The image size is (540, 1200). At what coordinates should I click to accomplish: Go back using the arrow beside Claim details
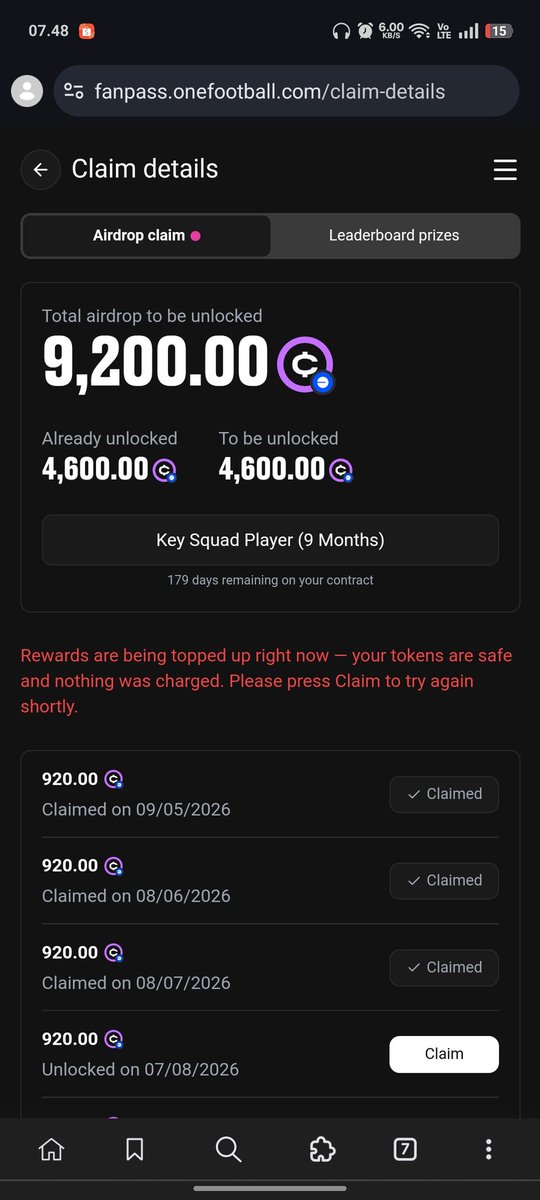tap(40, 170)
